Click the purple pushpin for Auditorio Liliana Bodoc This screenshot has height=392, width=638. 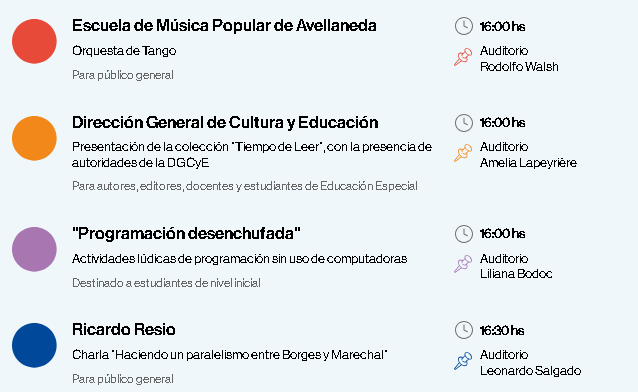pyautogui.click(x=463, y=264)
